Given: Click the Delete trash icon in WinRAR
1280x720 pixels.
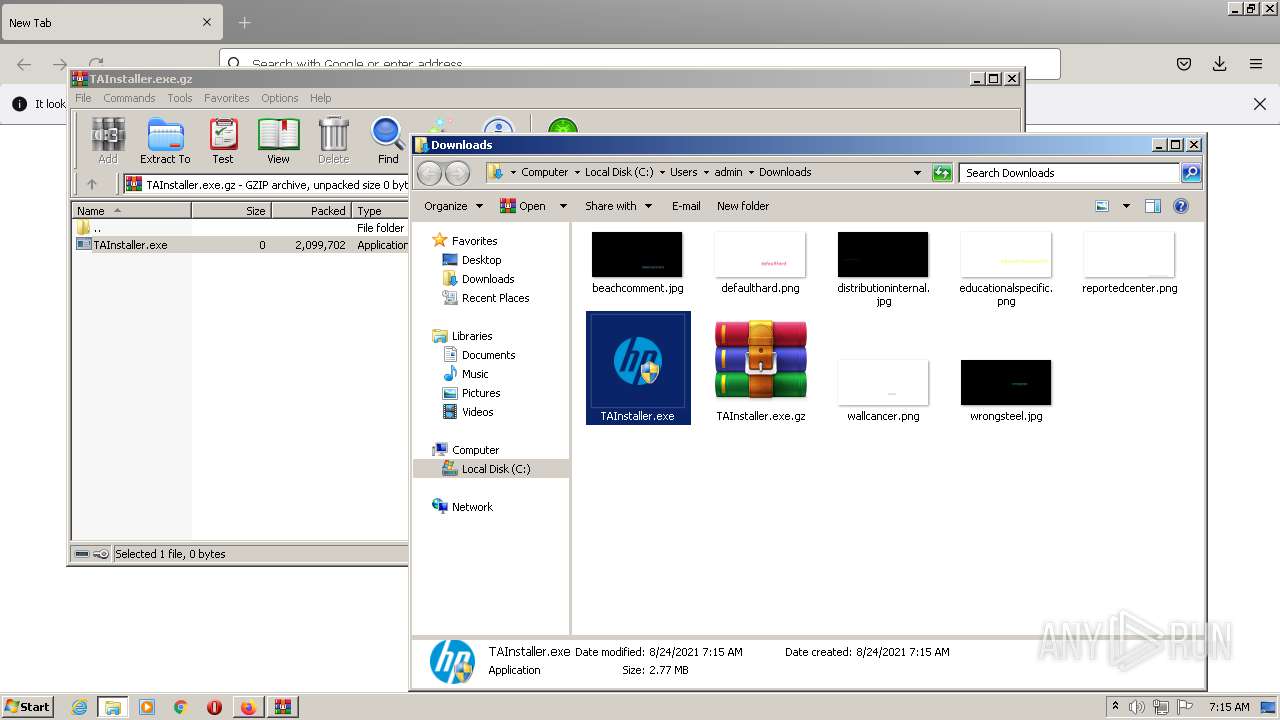Looking at the screenshot, I should click(x=333, y=141).
